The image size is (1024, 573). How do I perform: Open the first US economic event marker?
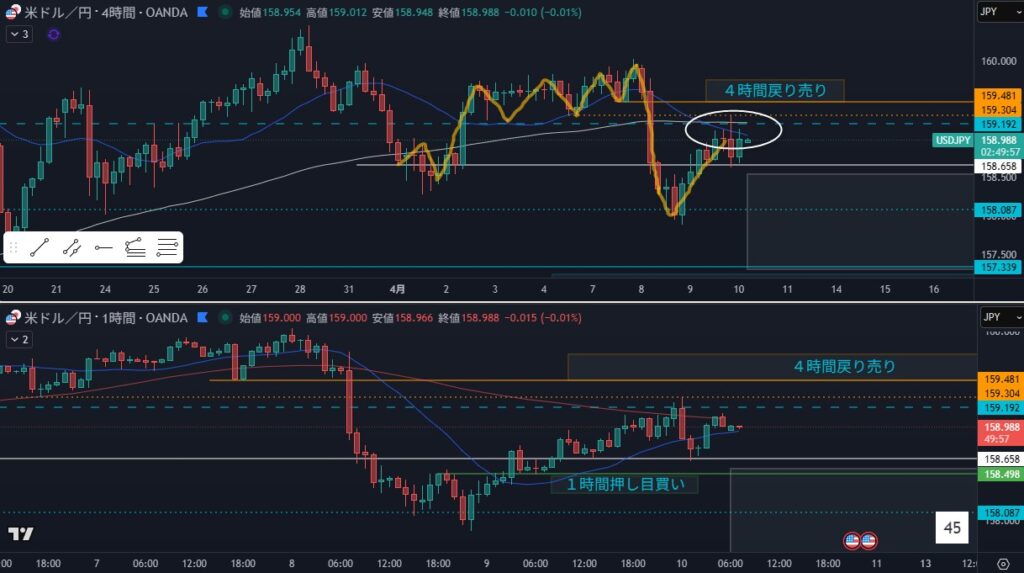(x=852, y=540)
